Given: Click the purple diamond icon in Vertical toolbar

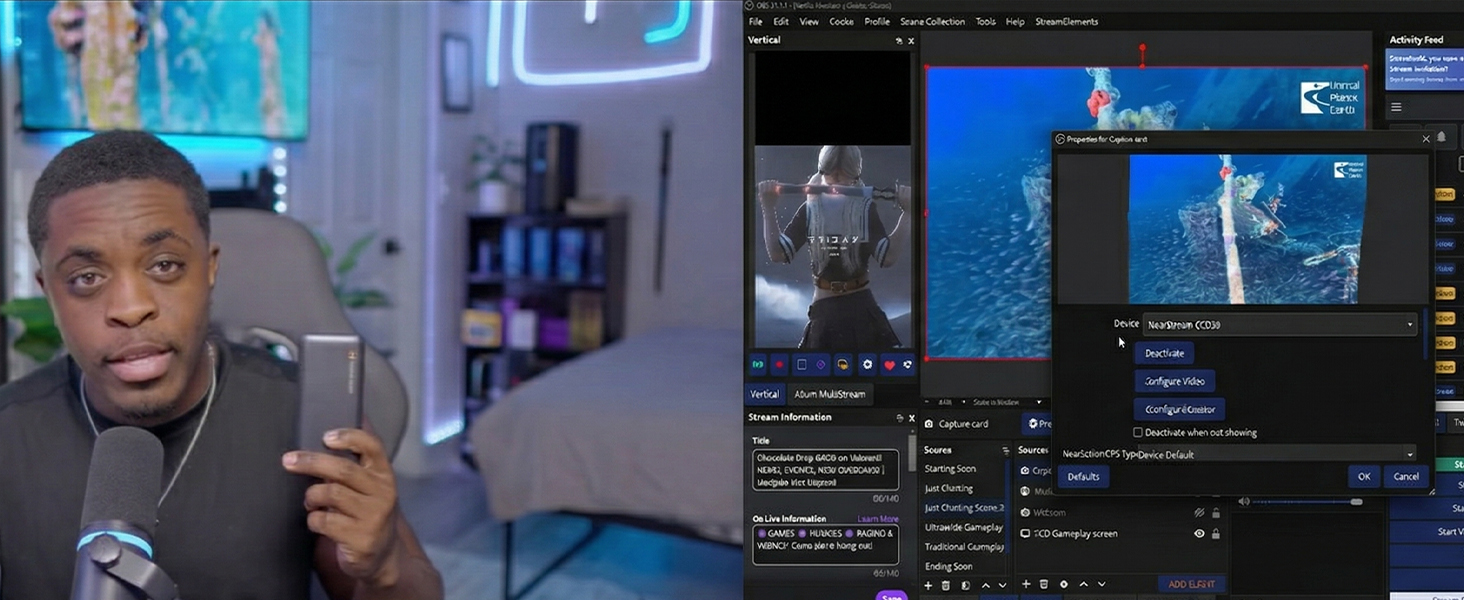Looking at the screenshot, I should pyautogui.click(x=821, y=365).
